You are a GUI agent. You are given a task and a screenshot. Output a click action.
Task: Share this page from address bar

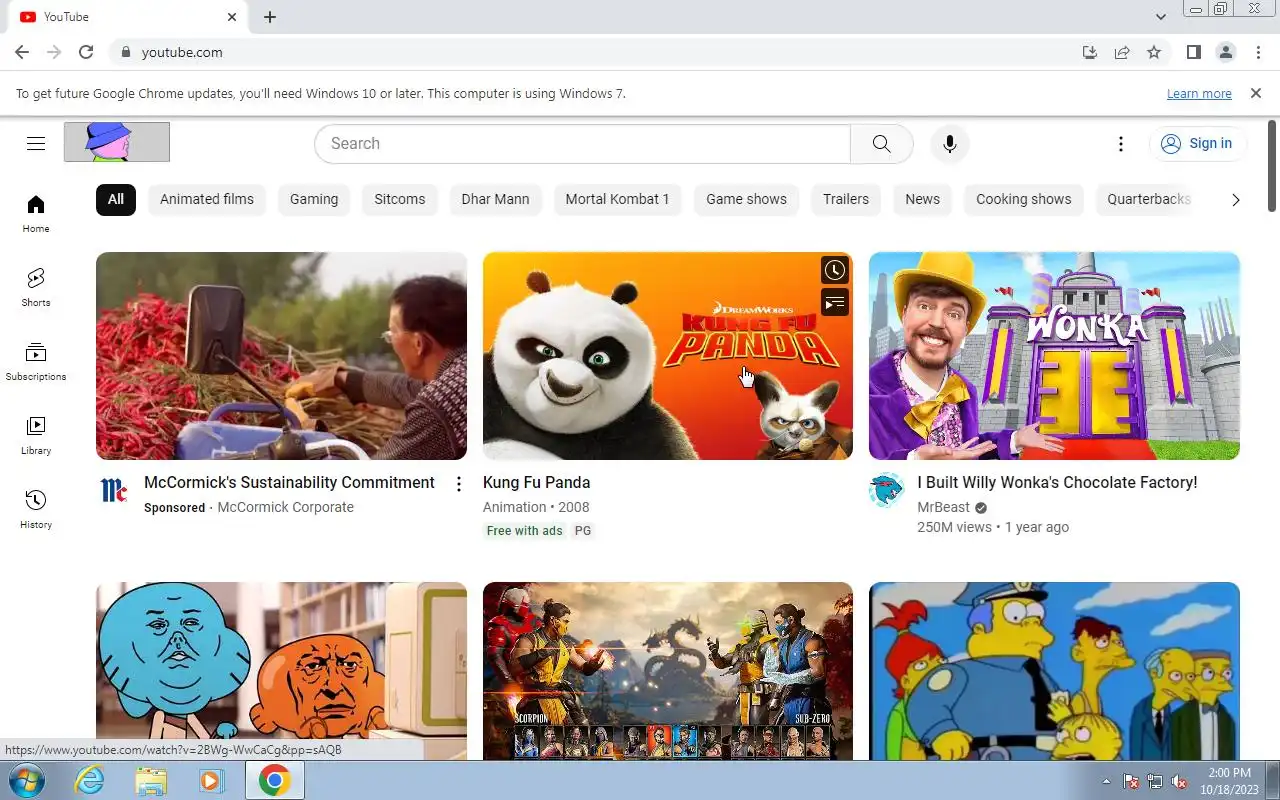pos(1122,52)
